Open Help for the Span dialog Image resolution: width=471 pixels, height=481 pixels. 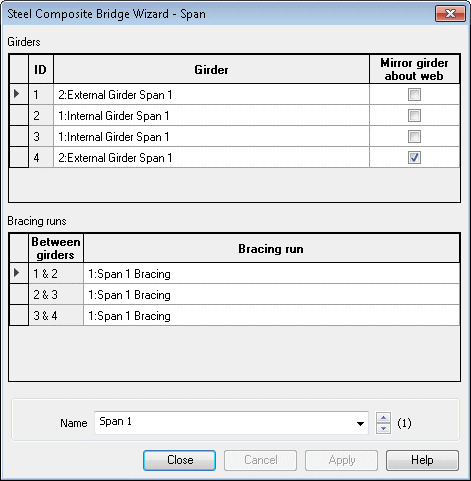(422, 460)
